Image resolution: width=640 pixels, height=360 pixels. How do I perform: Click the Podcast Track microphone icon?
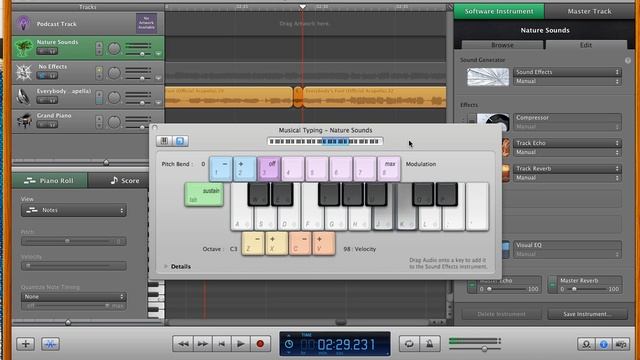pyautogui.click(x=23, y=24)
